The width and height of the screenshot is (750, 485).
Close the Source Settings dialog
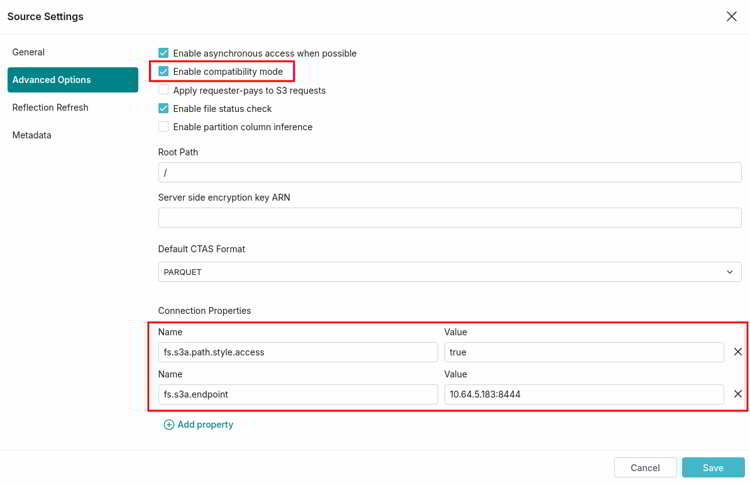coord(731,17)
